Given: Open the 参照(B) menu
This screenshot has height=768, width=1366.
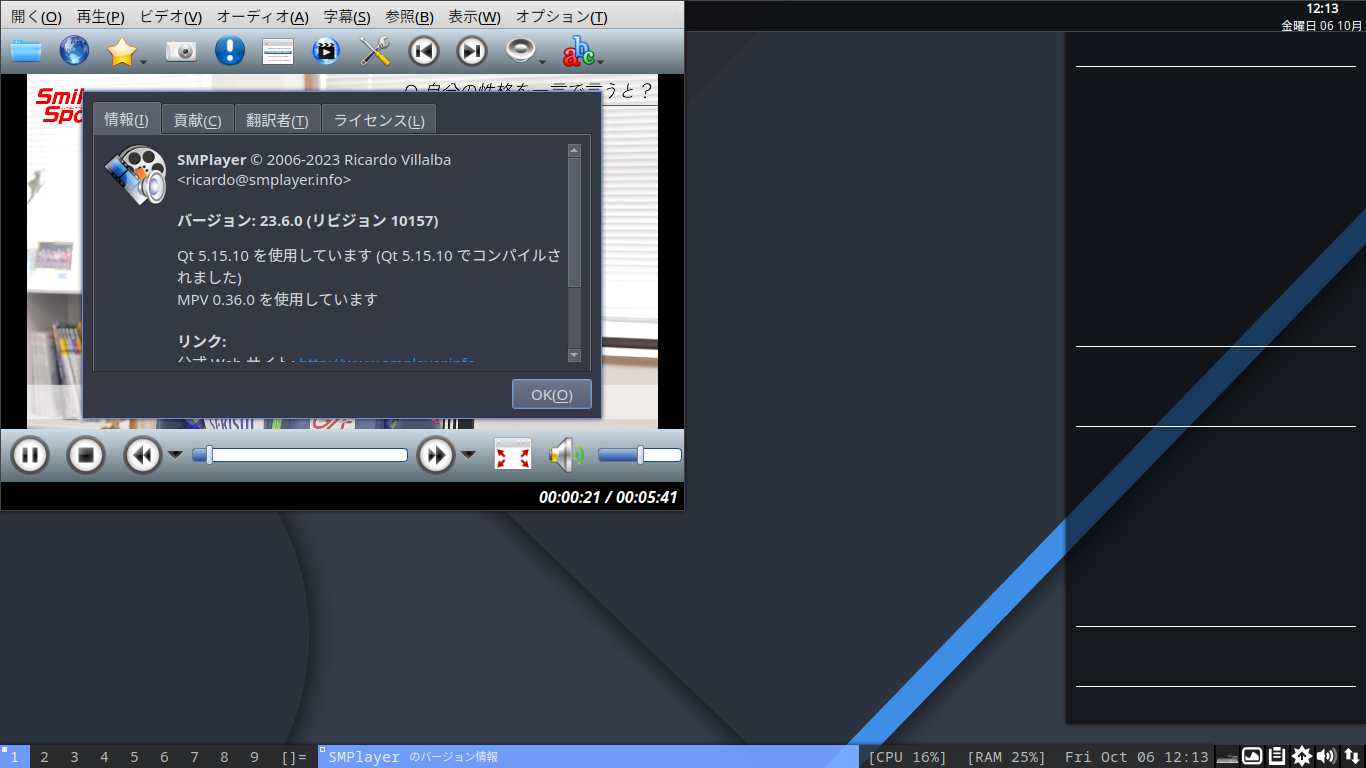Looking at the screenshot, I should (x=409, y=16).
